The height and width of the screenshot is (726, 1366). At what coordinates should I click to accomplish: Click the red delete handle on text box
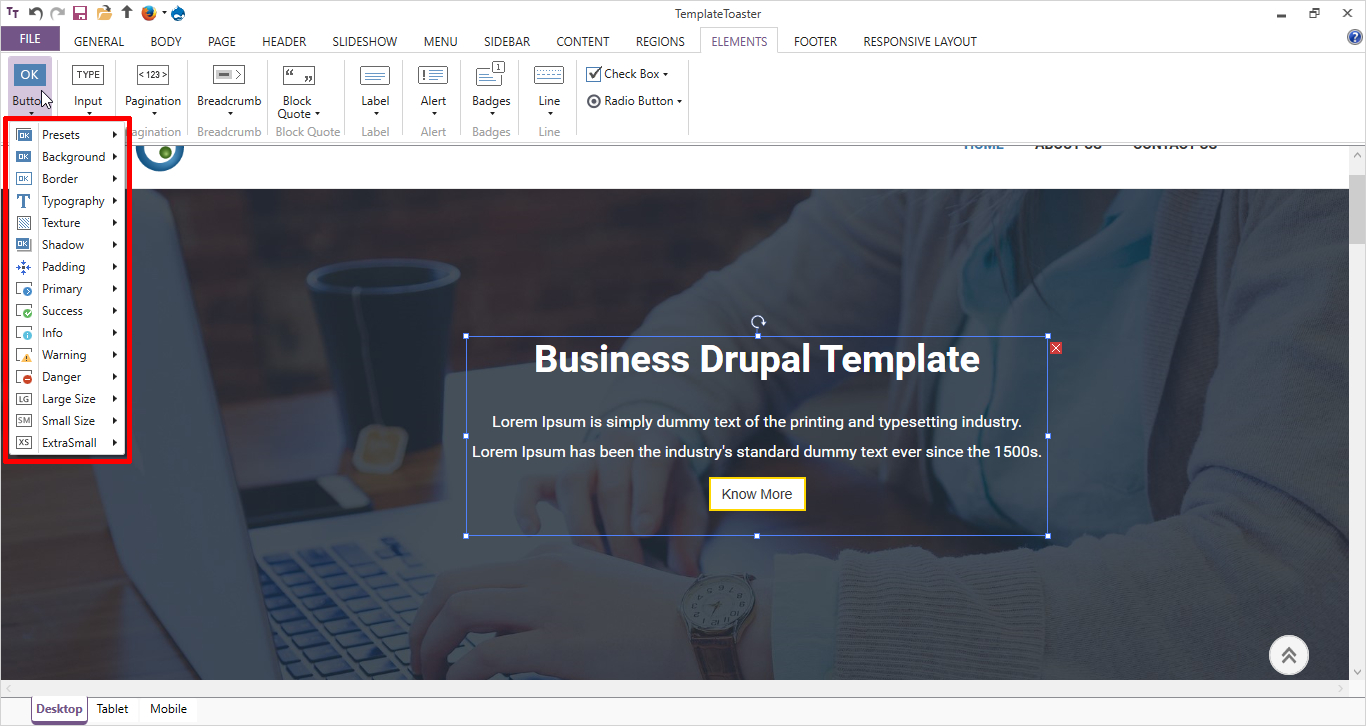(x=1056, y=348)
